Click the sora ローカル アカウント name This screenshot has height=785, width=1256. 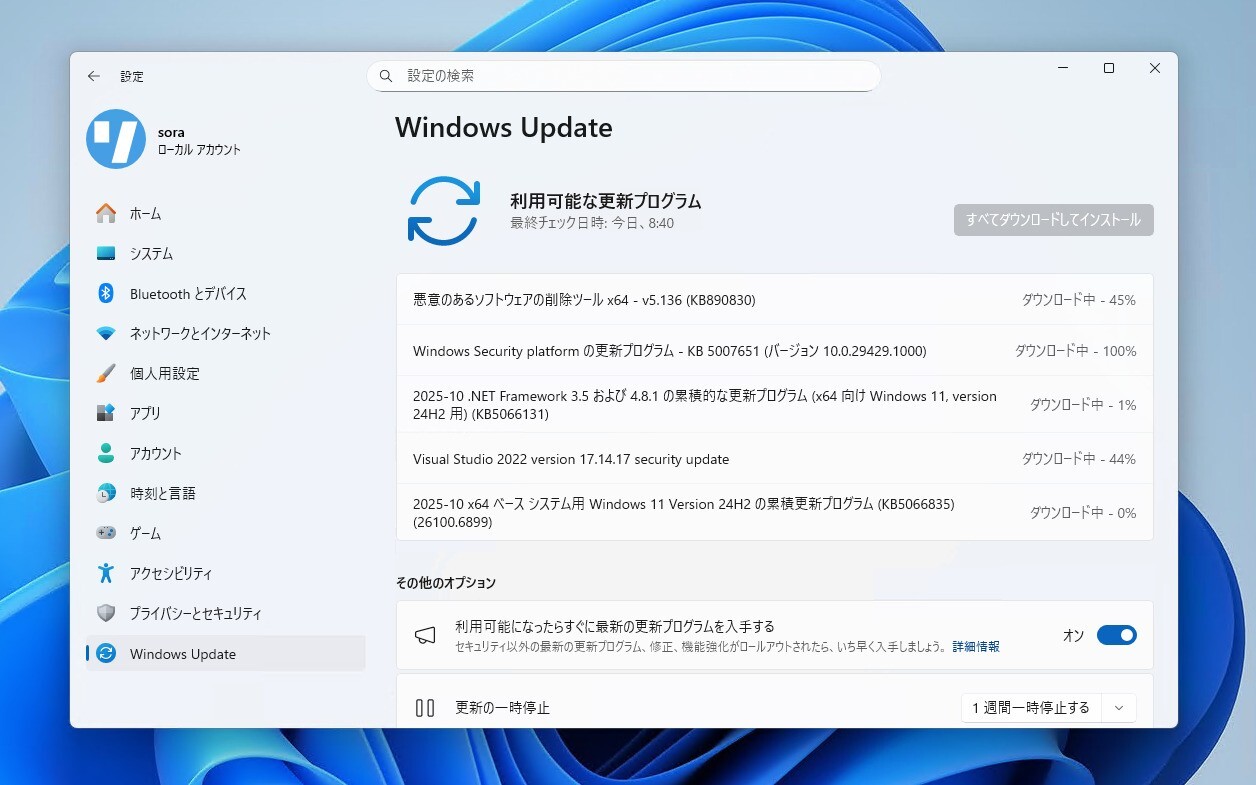pyautogui.click(x=199, y=141)
